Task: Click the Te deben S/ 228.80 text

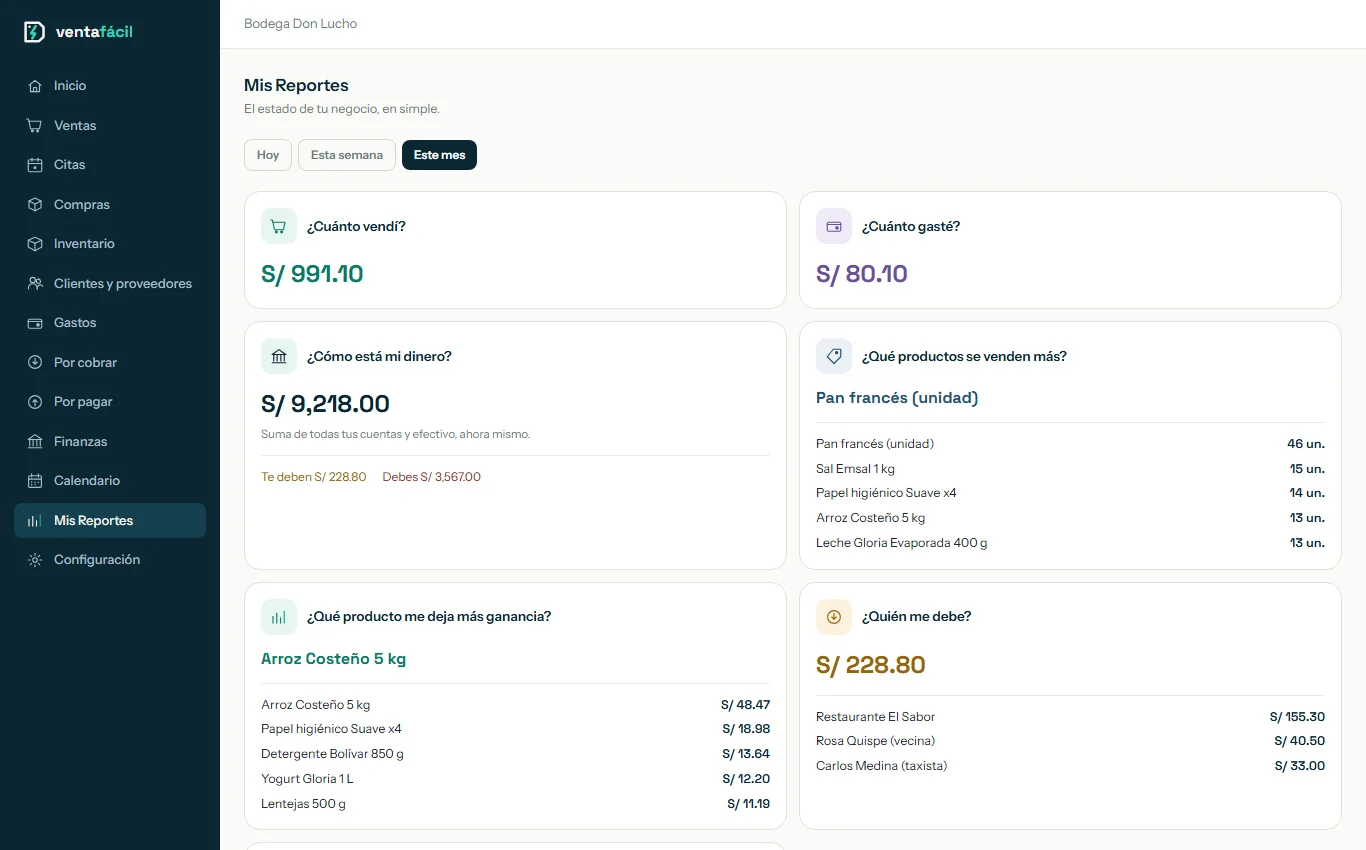Action: 314,477
